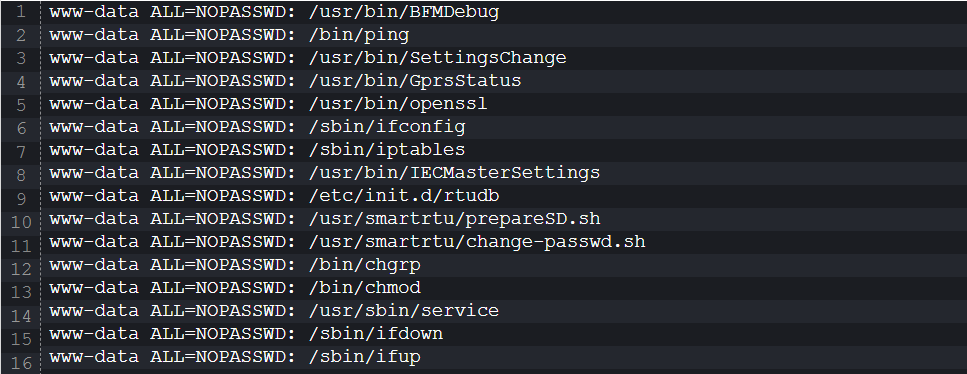The width and height of the screenshot is (967, 374).
Task: Place the cursor on the /usr/bin/BFMDebug path
Action: pos(404,12)
